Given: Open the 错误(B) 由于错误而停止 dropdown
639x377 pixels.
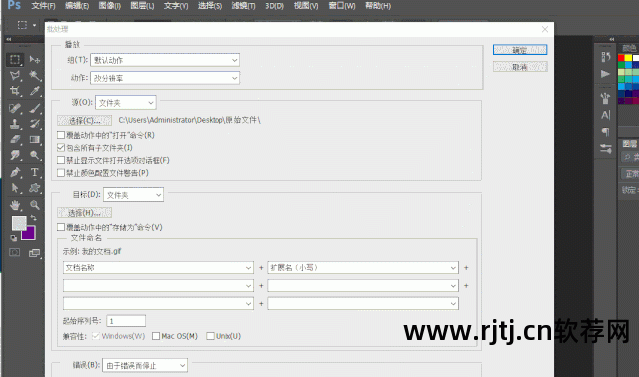Looking at the screenshot, I should coord(145,365).
